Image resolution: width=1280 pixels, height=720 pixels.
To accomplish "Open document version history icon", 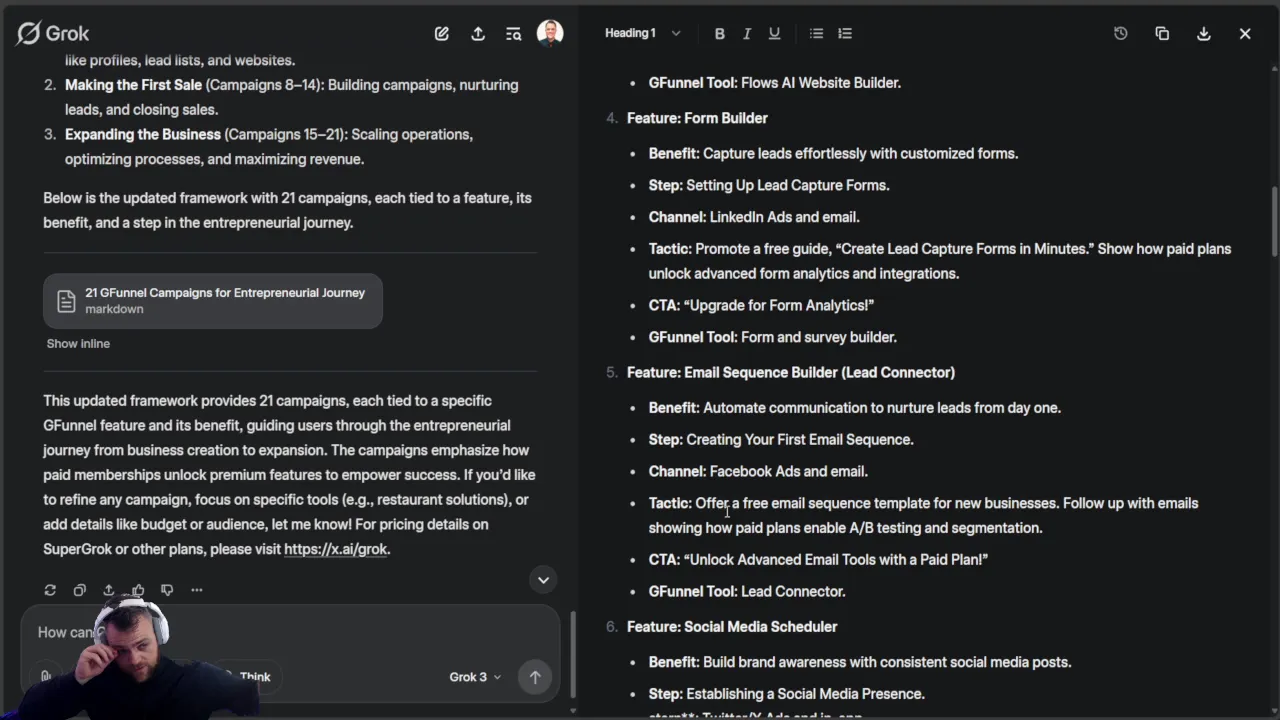I will point(1121,34).
